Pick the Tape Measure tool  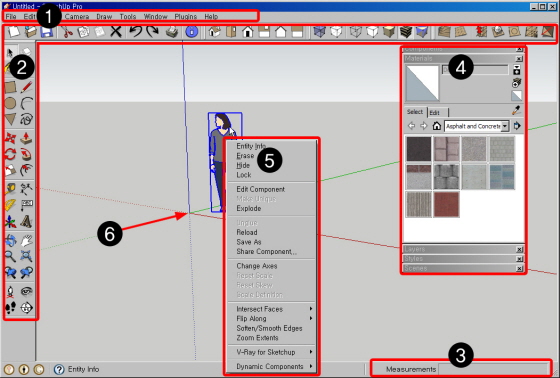click(x=10, y=189)
